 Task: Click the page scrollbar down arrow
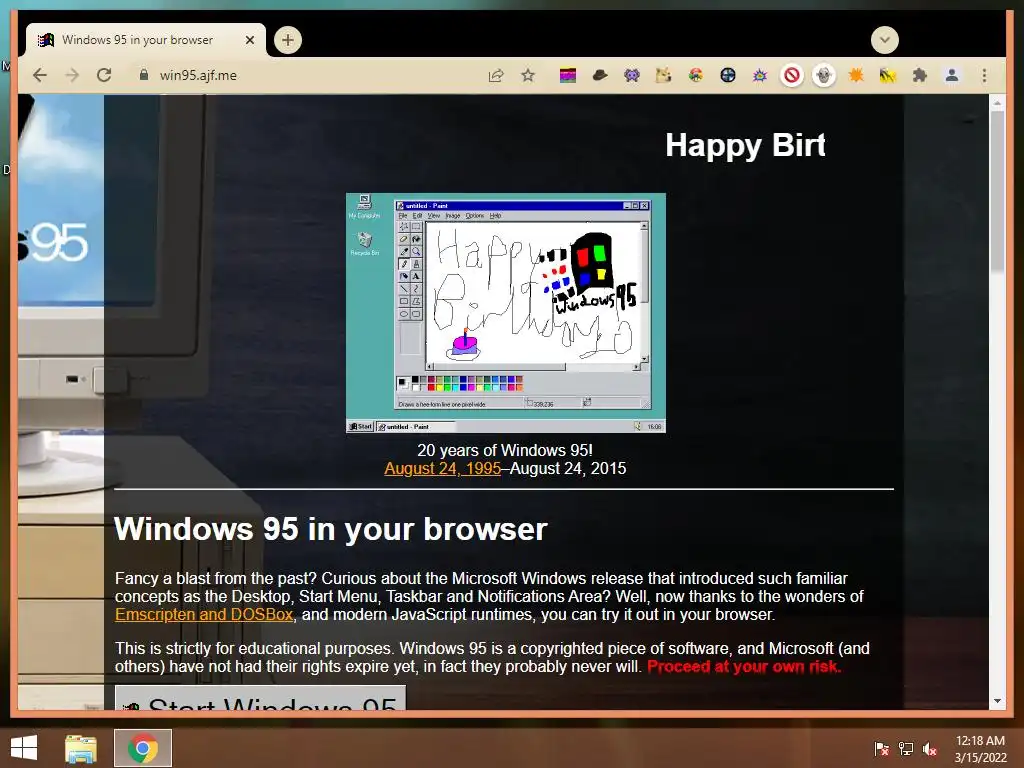997,701
